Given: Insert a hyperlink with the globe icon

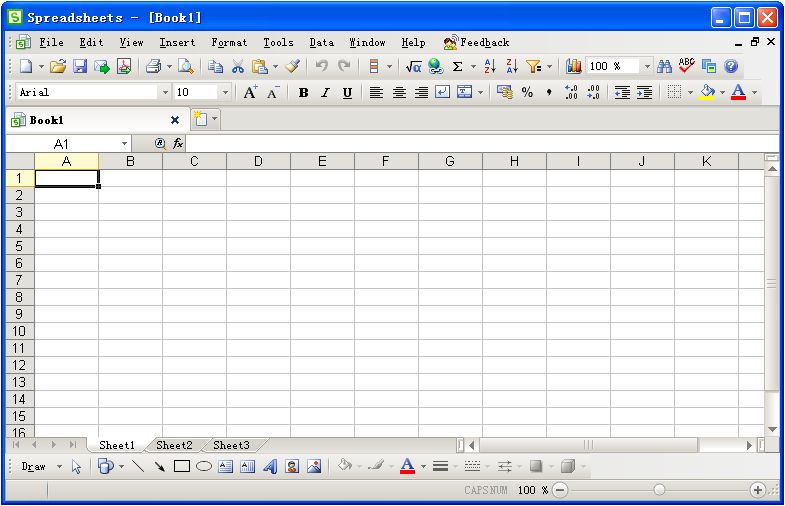Looking at the screenshot, I should click(436, 66).
